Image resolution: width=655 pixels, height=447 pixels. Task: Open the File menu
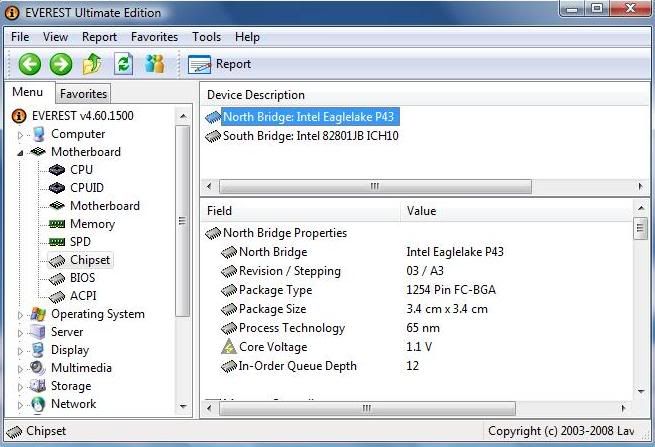pyautogui.click(x=20, y=37)
